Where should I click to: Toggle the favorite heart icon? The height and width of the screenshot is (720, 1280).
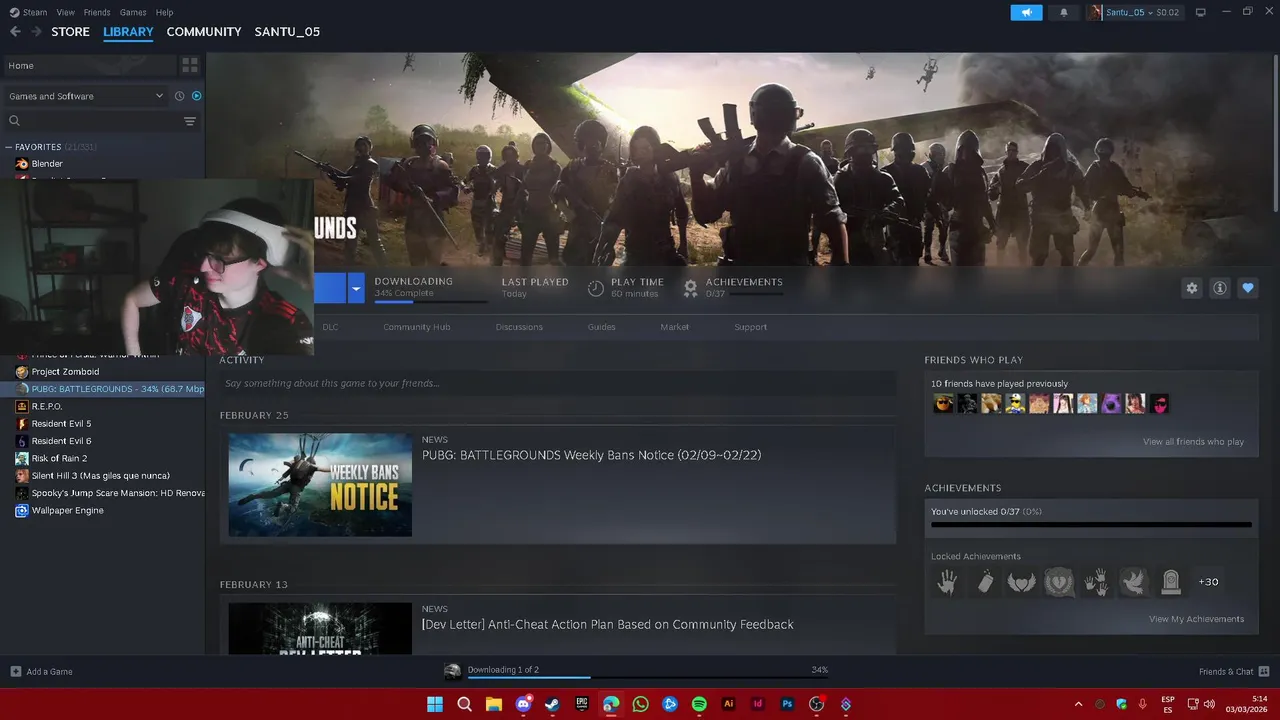(1247, 288)
